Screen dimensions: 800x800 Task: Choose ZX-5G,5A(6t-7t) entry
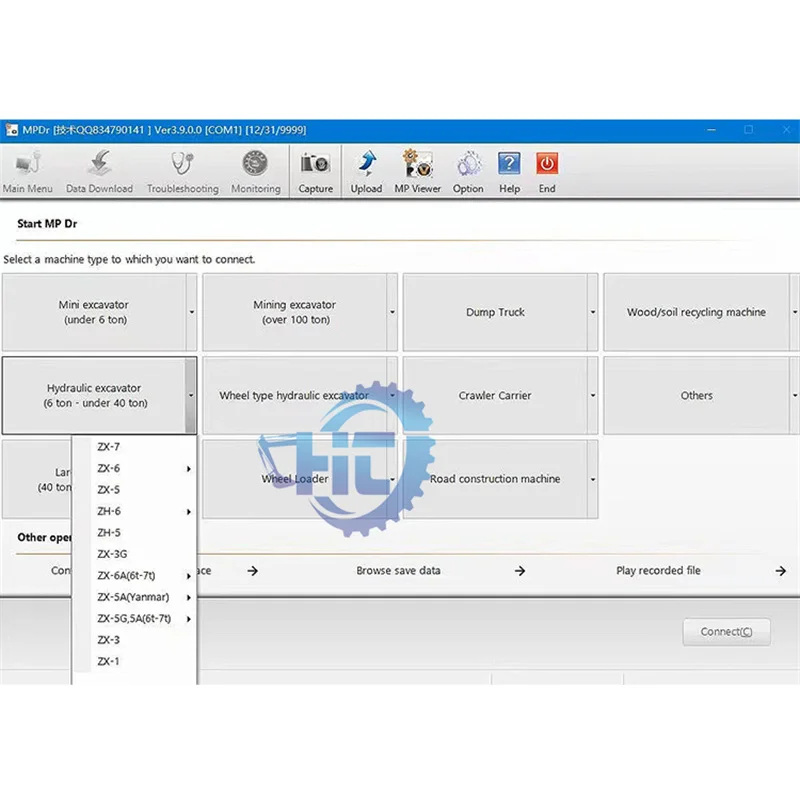click(x=134, y=618)
